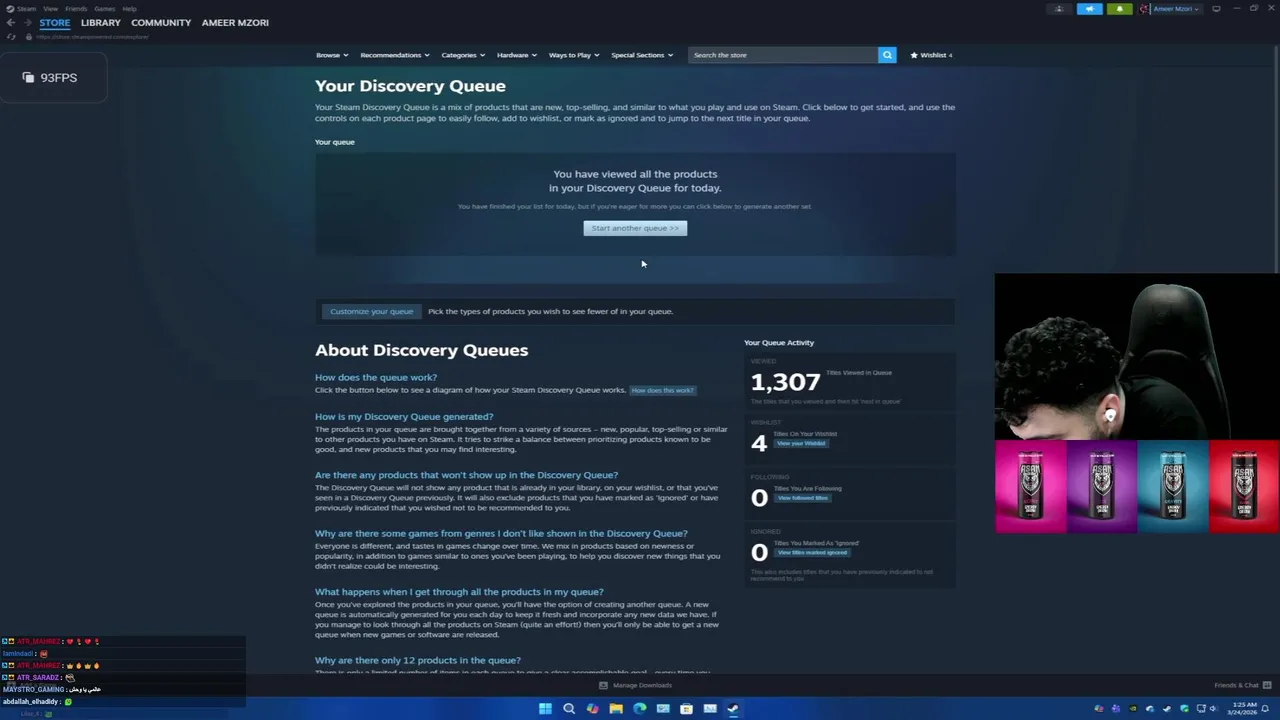The width and height of the screenshot is (1280, 720).
Task: Click the store URL address bar
Action: click(92, 37)
